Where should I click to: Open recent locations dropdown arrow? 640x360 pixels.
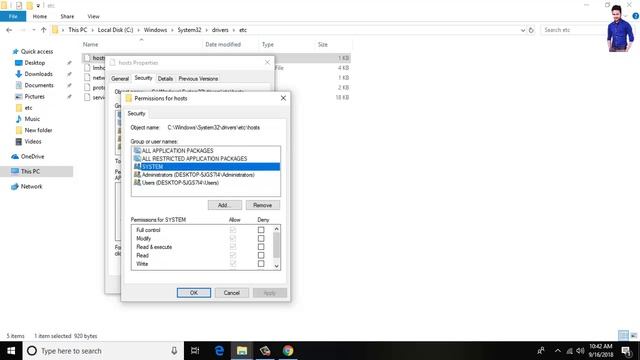click(x=34, y=30)
